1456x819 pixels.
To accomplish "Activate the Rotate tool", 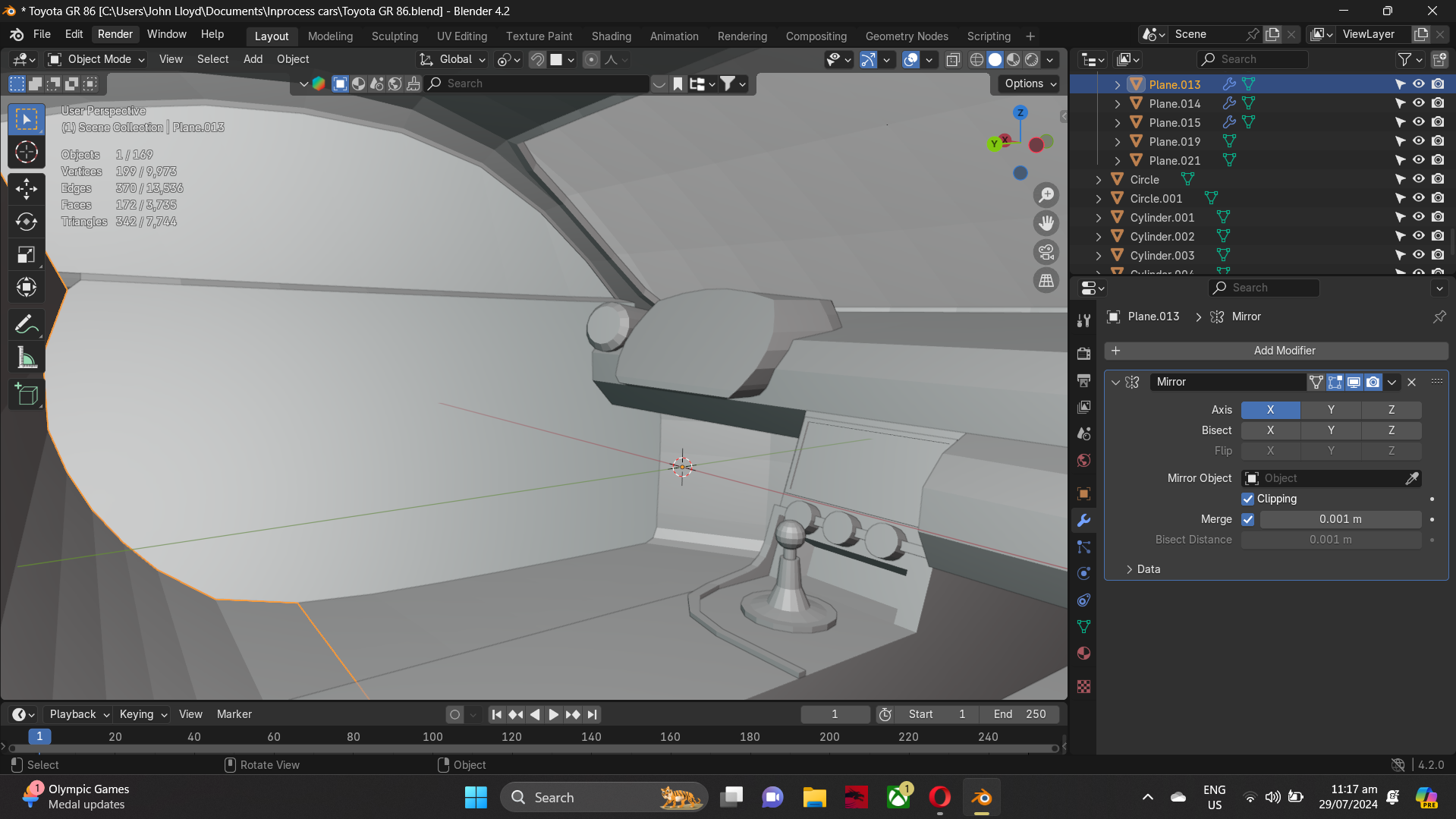I will [x=27, y=222].
